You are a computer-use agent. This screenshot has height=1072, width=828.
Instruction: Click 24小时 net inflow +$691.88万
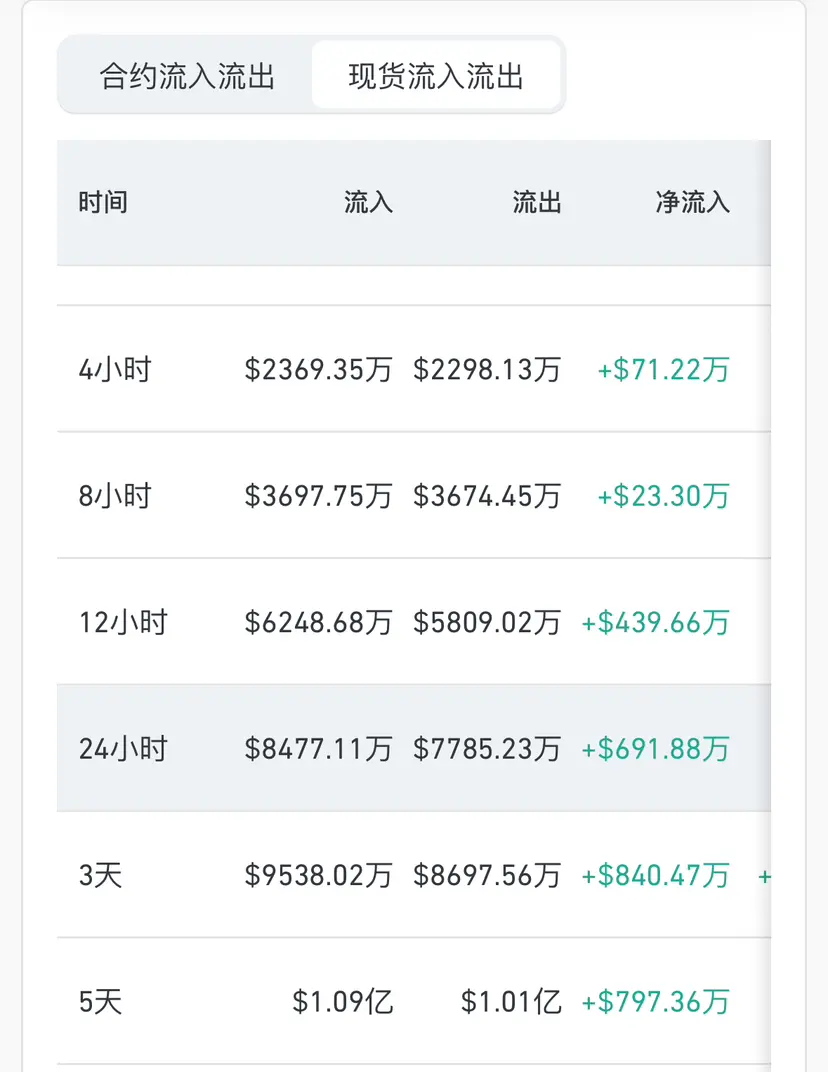tap(655, 749)
